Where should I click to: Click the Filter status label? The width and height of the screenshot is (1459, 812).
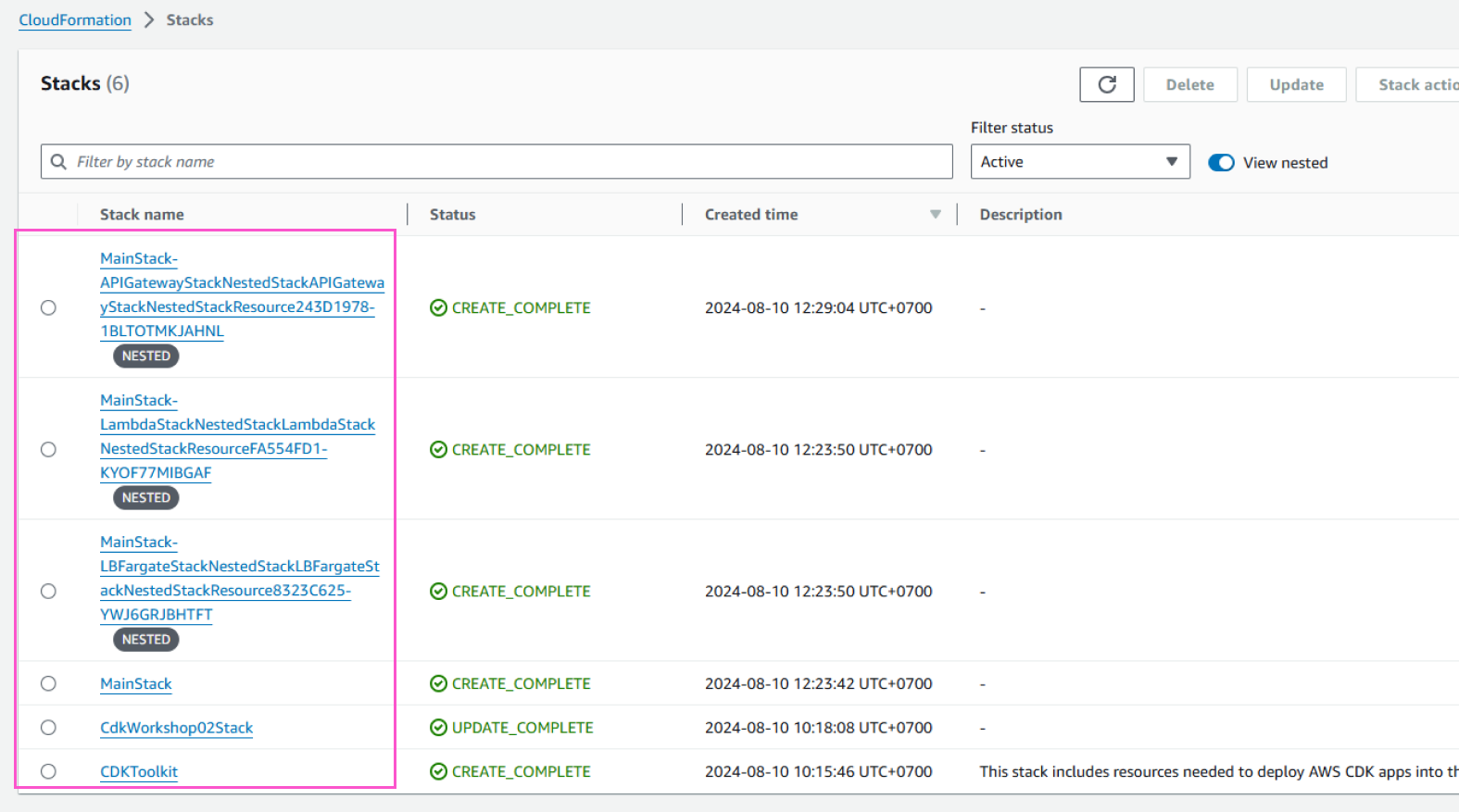[x=1012, y=128]
